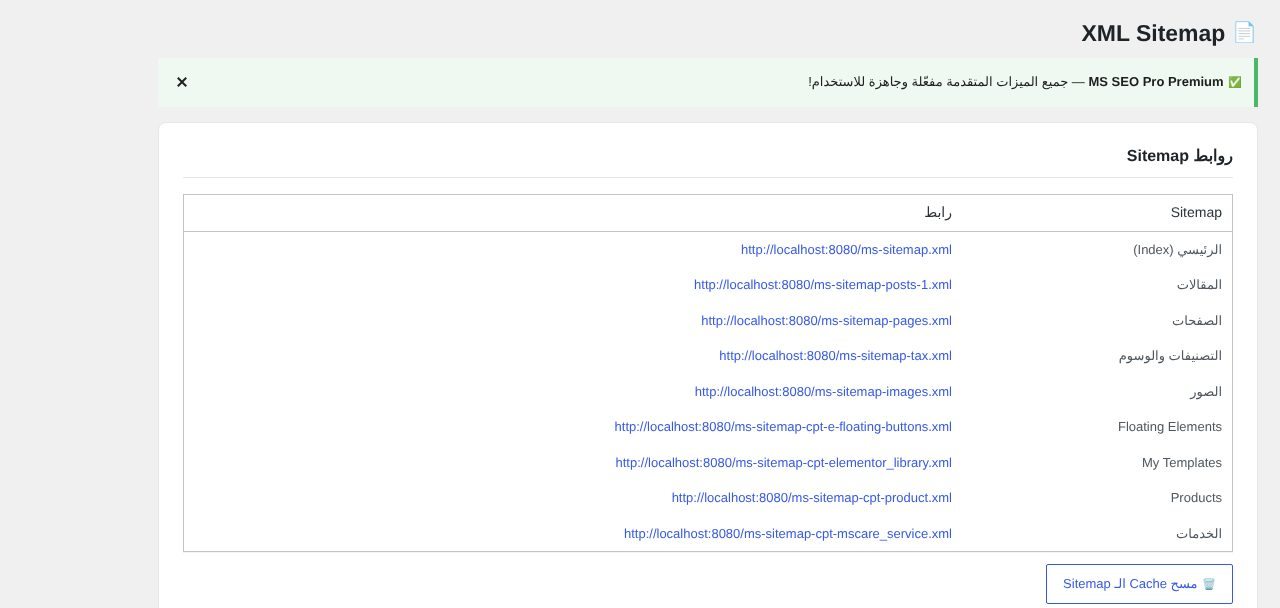This screenshot has width=1280, height=608.
Task: Dismiss the MS SEO Pro Premium notice
Action: coord(182,82)
